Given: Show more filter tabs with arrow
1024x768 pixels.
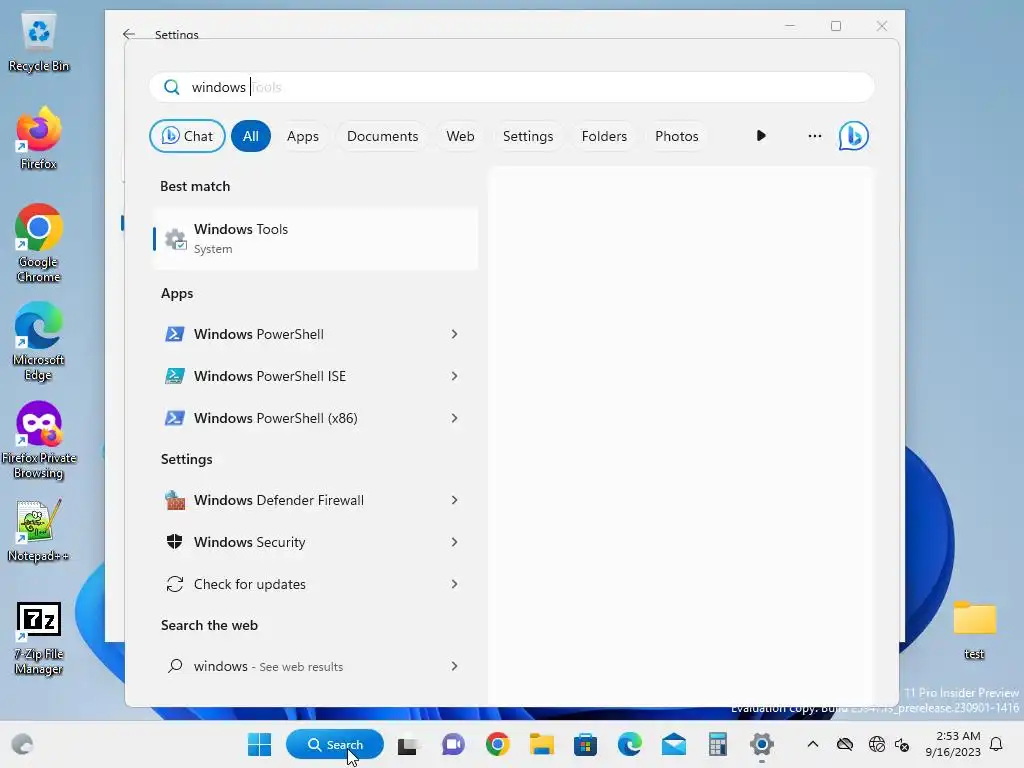Looking at the screenshot, I should tap(761, 136).
